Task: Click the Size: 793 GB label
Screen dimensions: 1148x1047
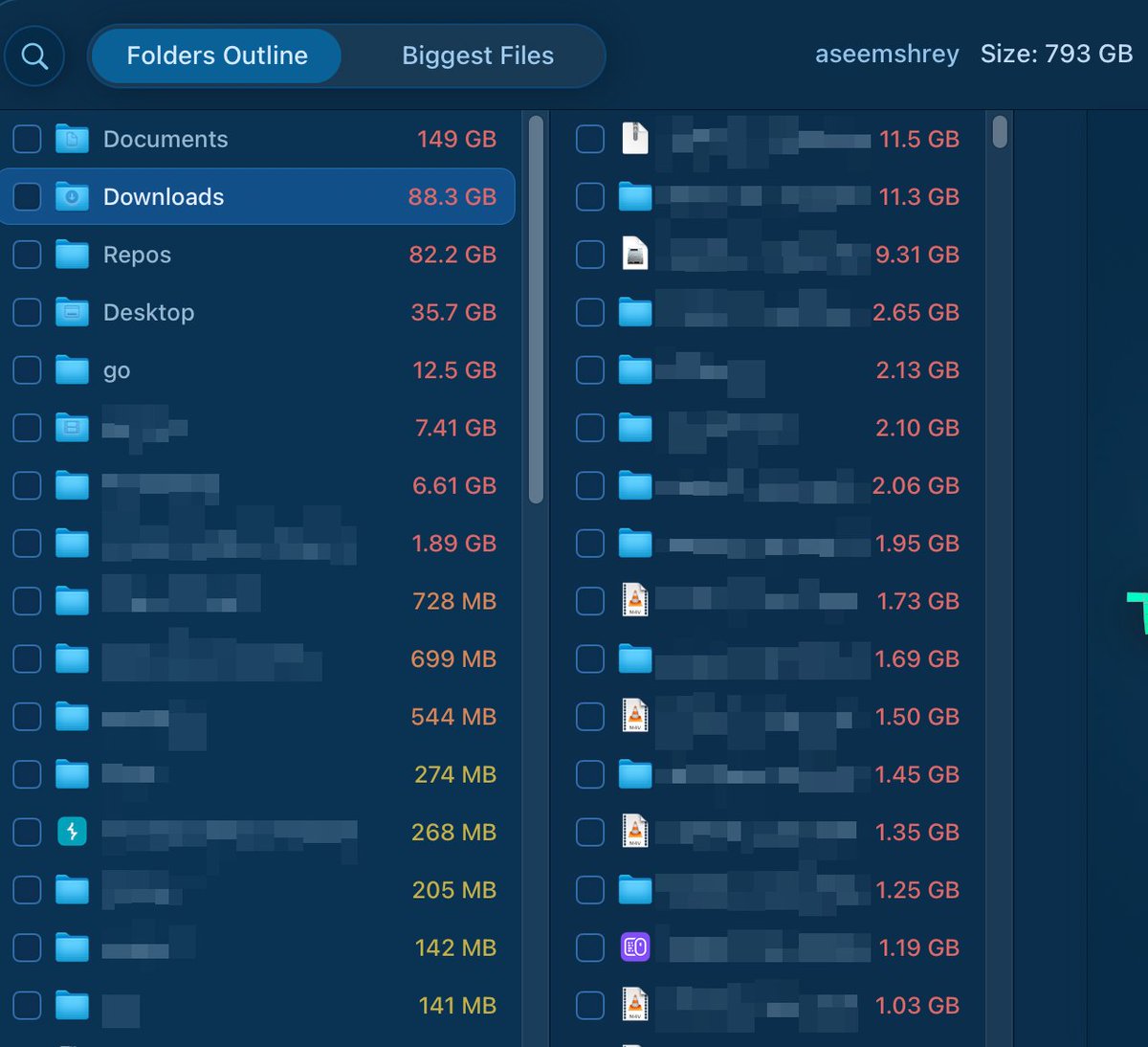Action: (x=1056, y=54)
